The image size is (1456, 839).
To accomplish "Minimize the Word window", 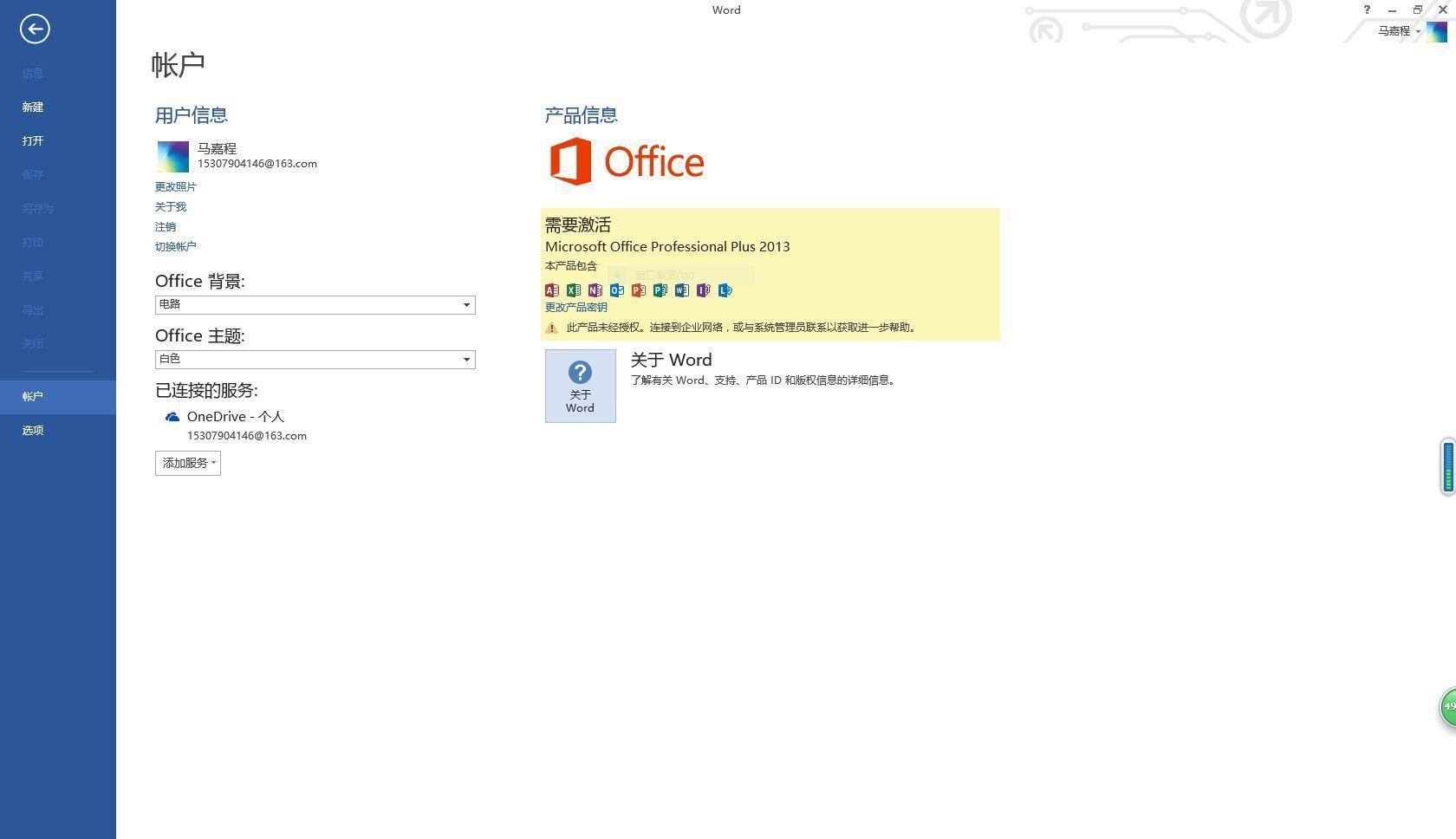I will pos(1392,10).
